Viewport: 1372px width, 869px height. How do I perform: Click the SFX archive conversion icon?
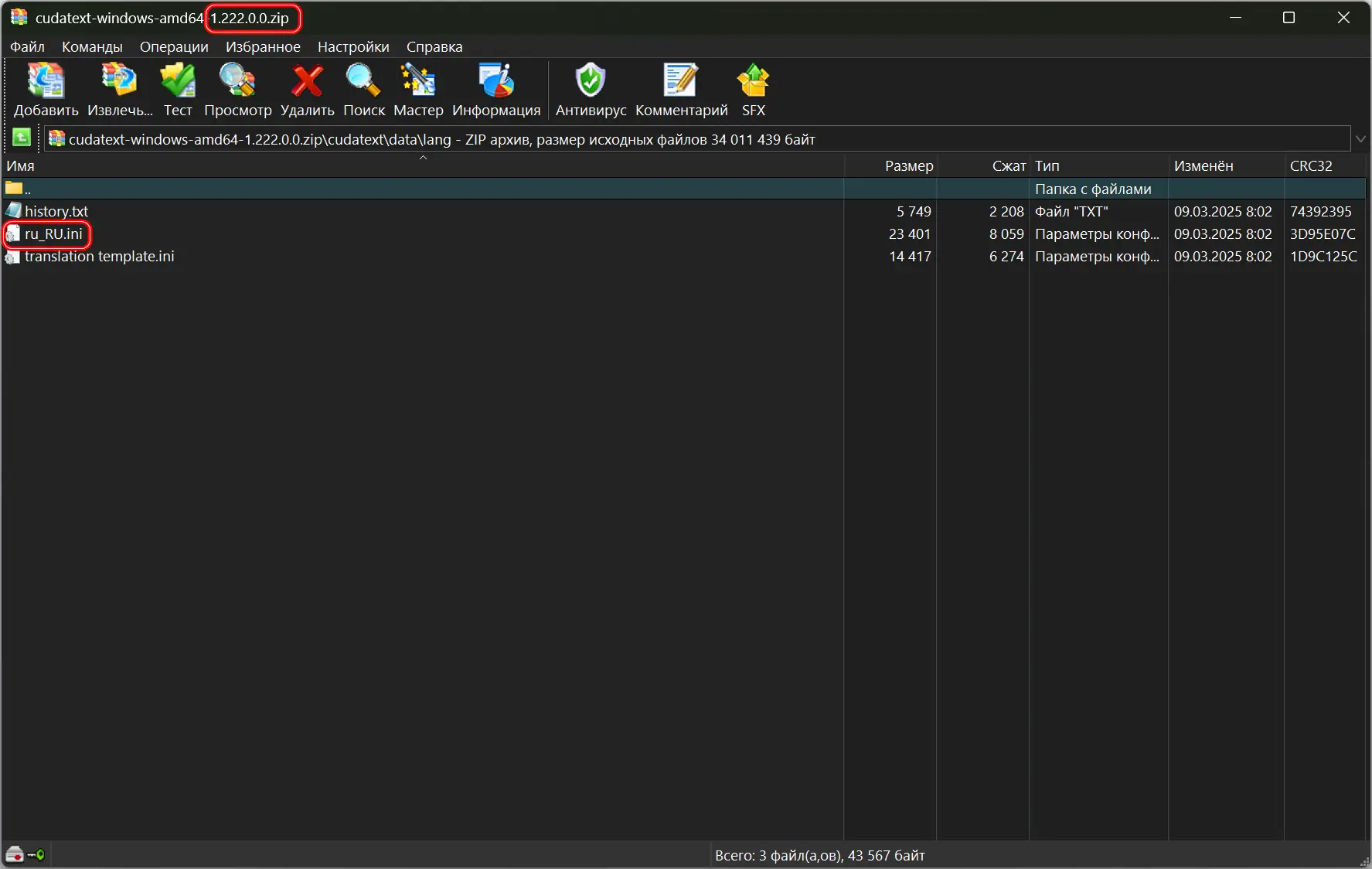(x=754, y=80)
